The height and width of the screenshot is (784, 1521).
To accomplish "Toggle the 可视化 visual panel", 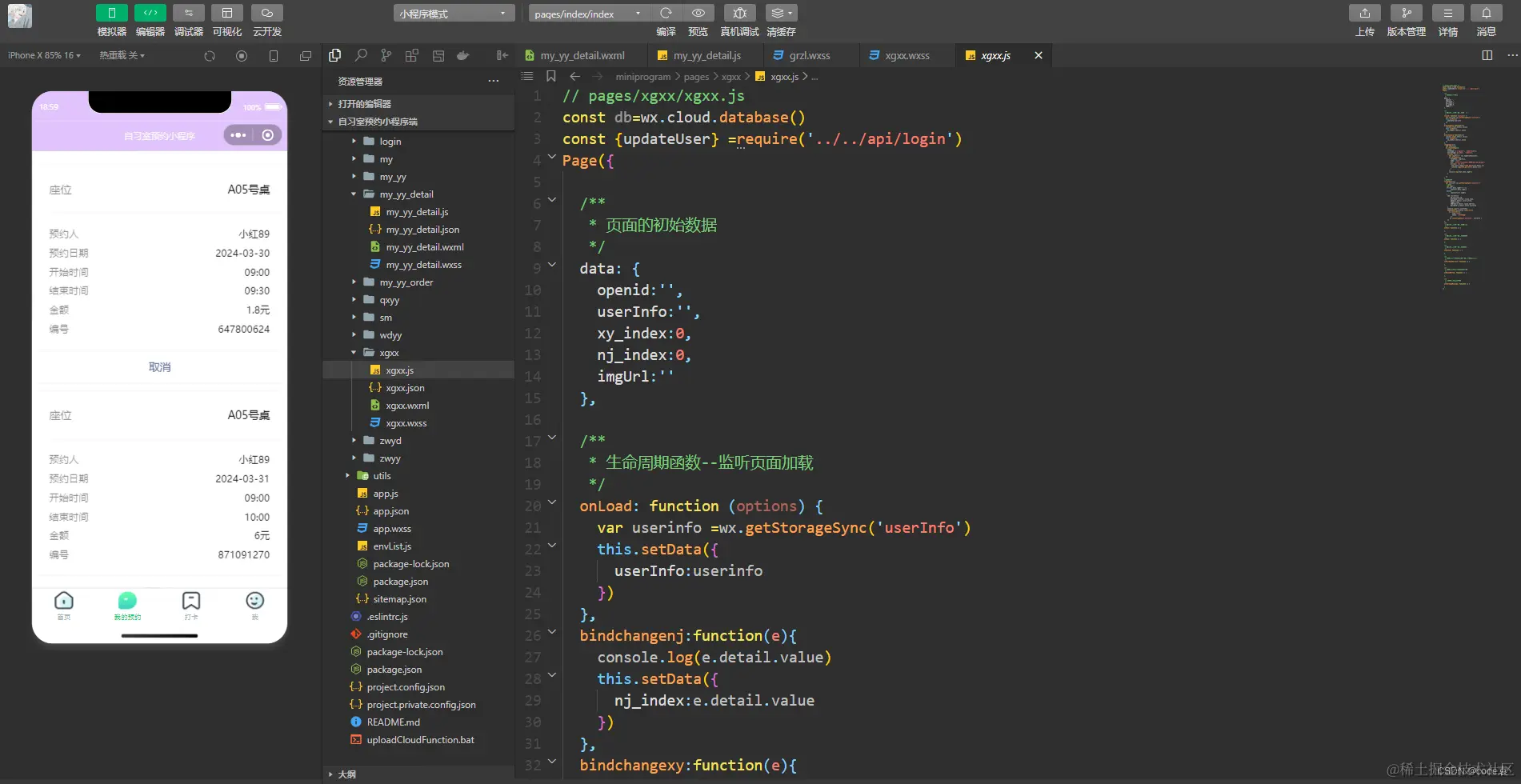I will (x=227, y=13).
